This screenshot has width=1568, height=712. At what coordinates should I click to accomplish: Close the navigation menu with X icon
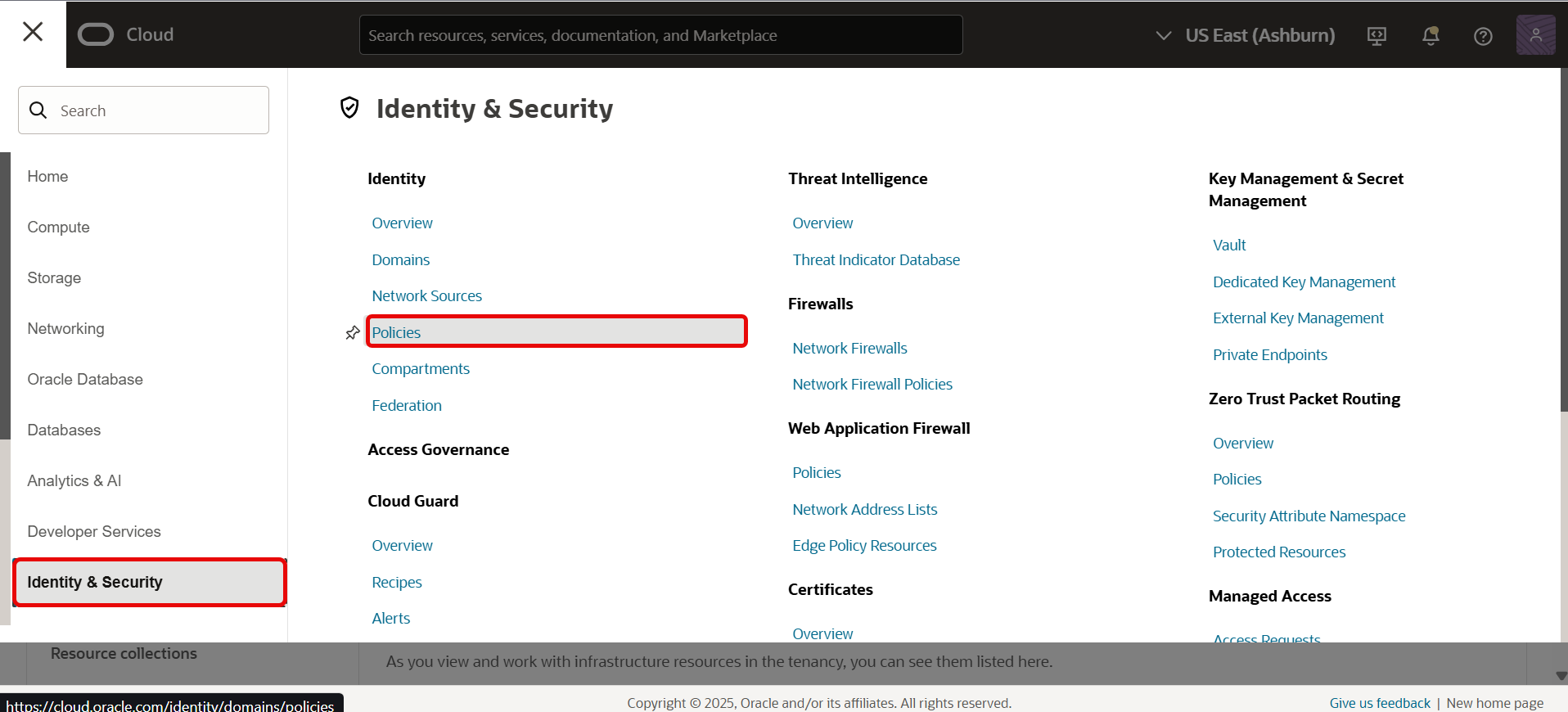coord(33,32)
